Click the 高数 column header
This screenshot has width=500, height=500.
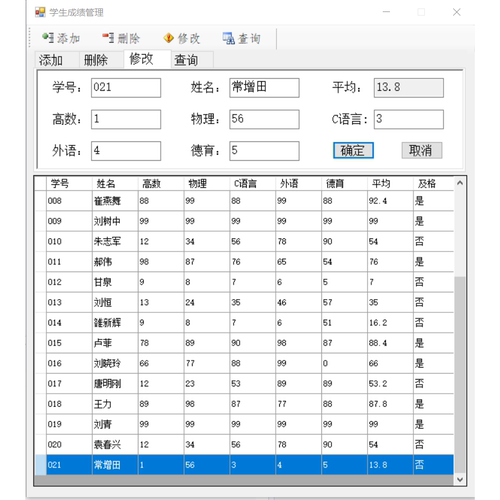(161, 183)
